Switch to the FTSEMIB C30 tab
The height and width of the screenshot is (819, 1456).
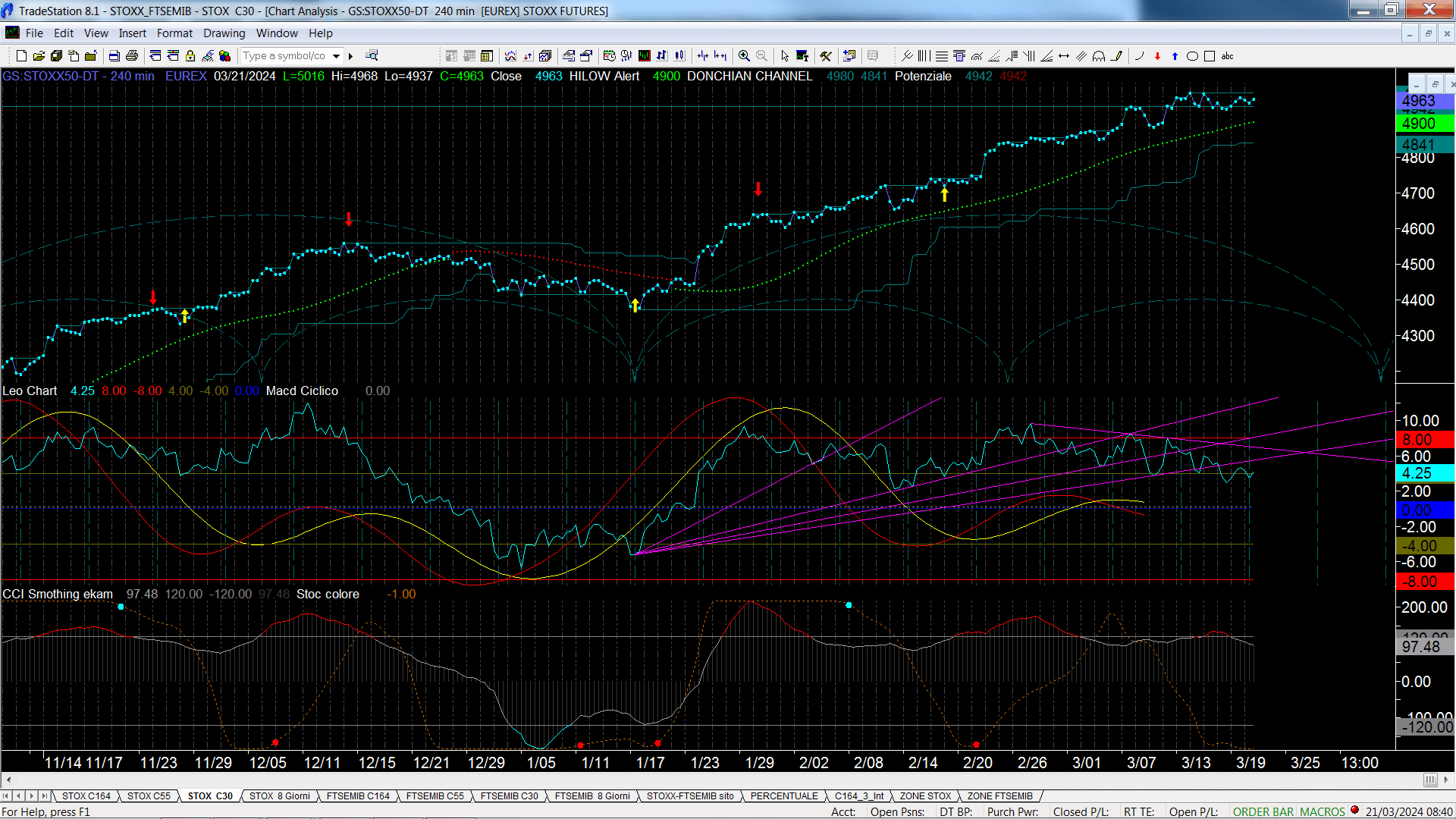510,796
